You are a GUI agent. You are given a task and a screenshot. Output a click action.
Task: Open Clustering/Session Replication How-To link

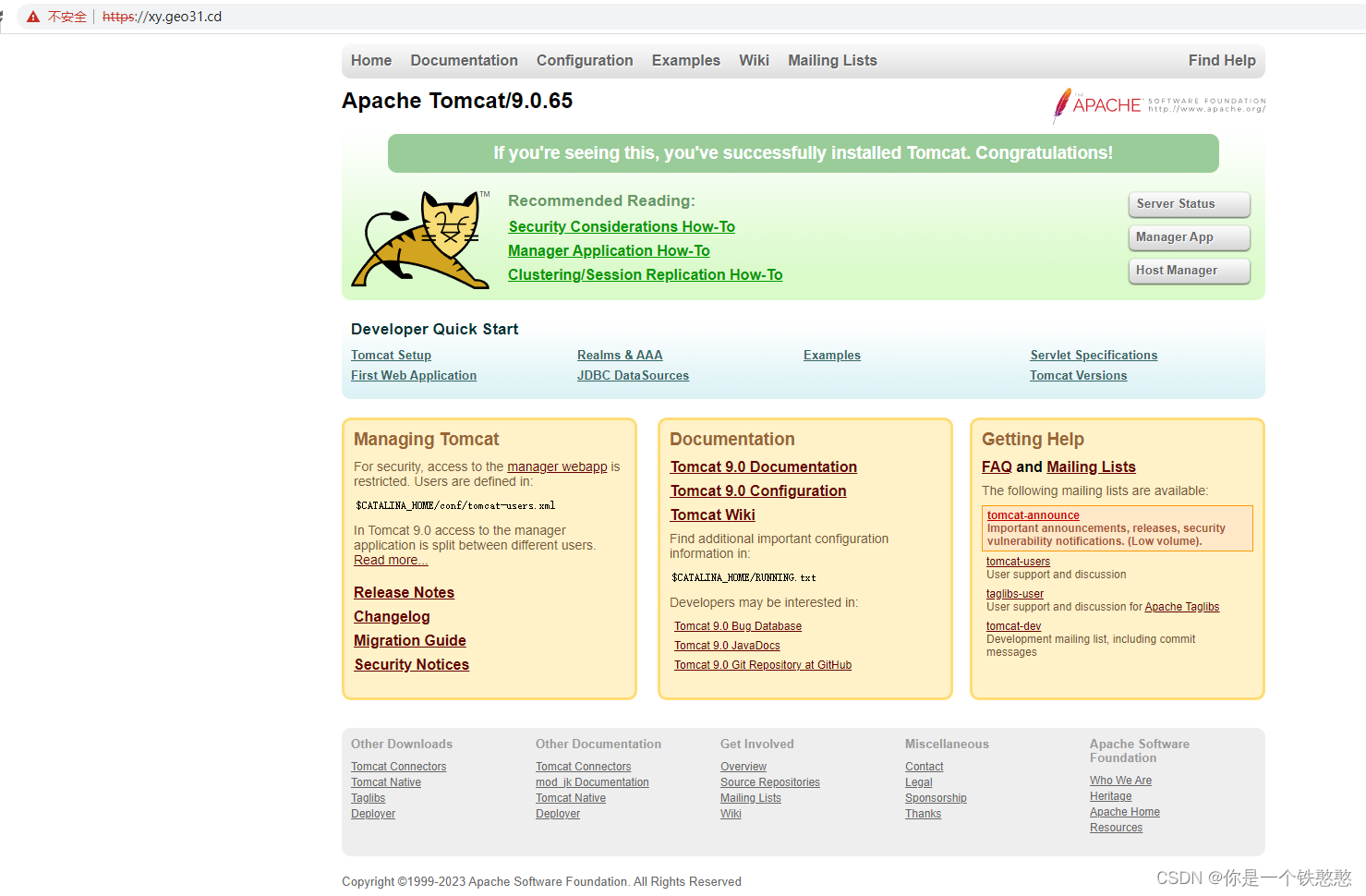[645, 274]
